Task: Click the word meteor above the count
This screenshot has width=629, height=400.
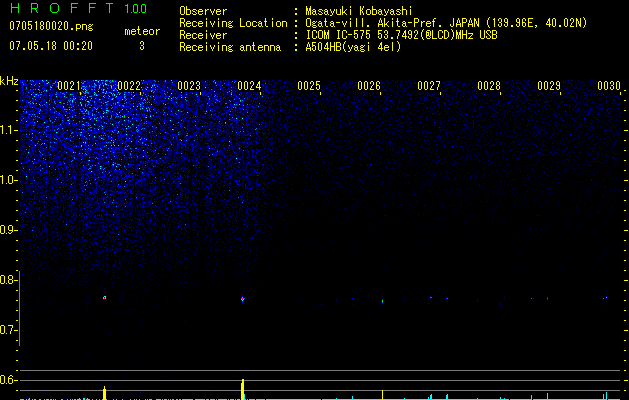Action: pyautogui.click(x=142, y=31)
